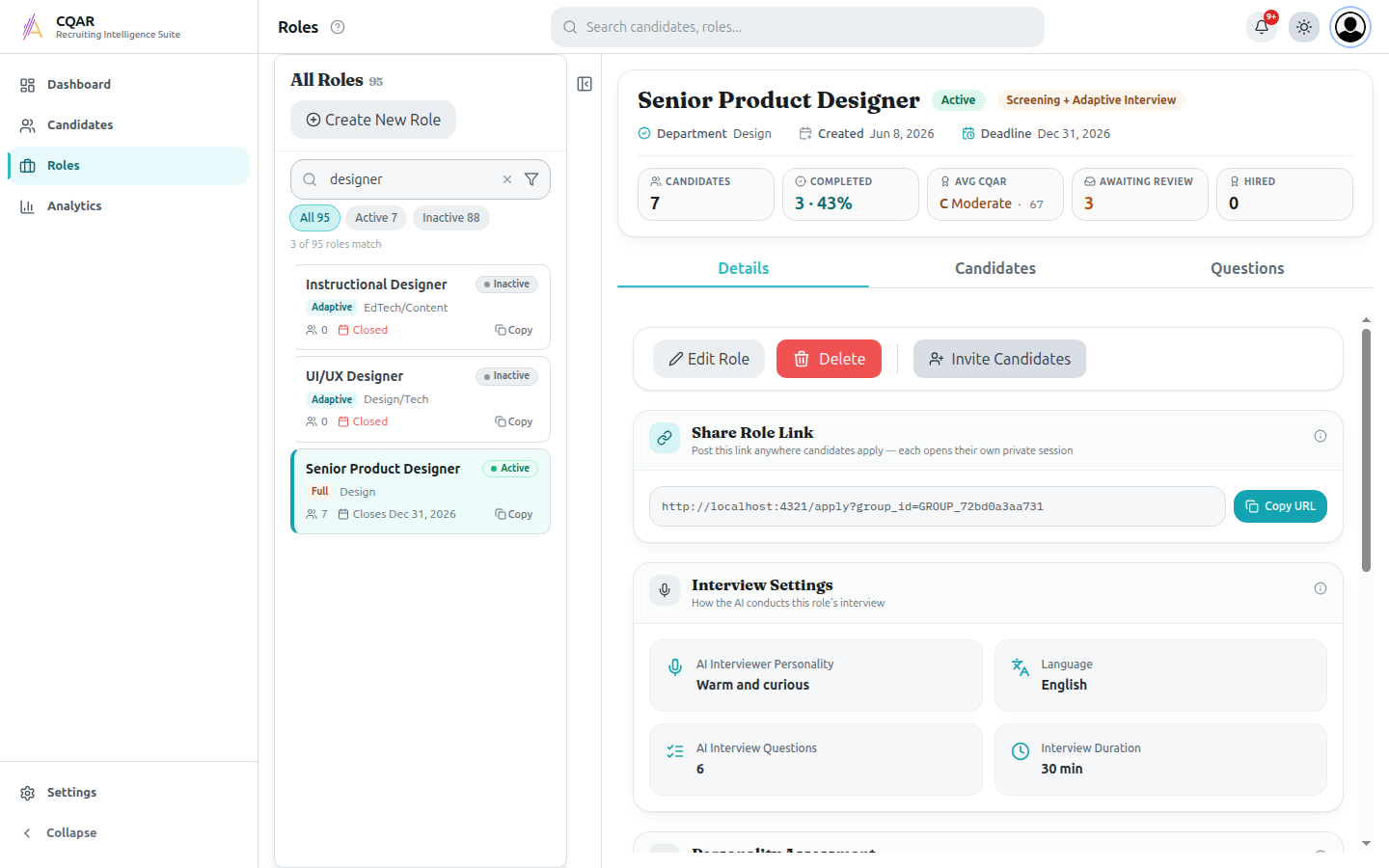1389x868 pixels.
Task: Click the search magnifier in roles search box
Action: click(x=310, y=179)
